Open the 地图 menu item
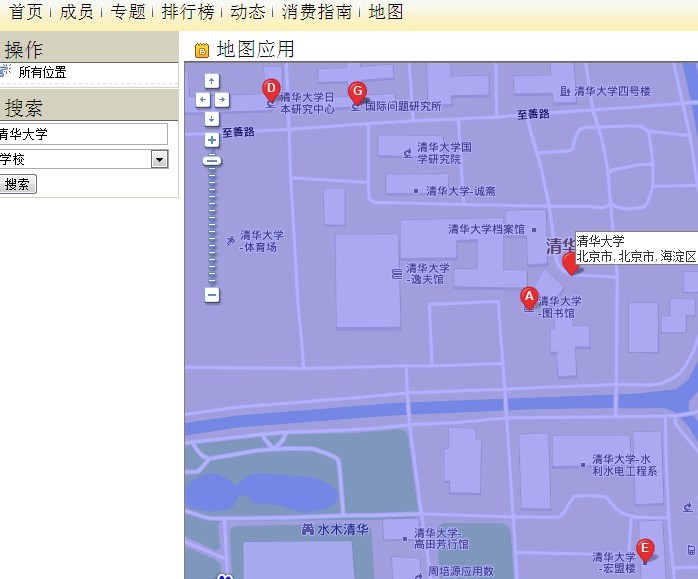 click(x=386, y=12)
